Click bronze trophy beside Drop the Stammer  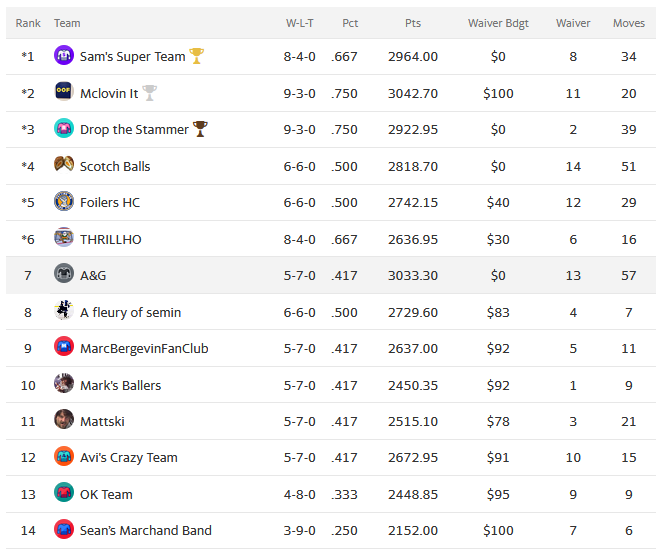pos(200,129)
